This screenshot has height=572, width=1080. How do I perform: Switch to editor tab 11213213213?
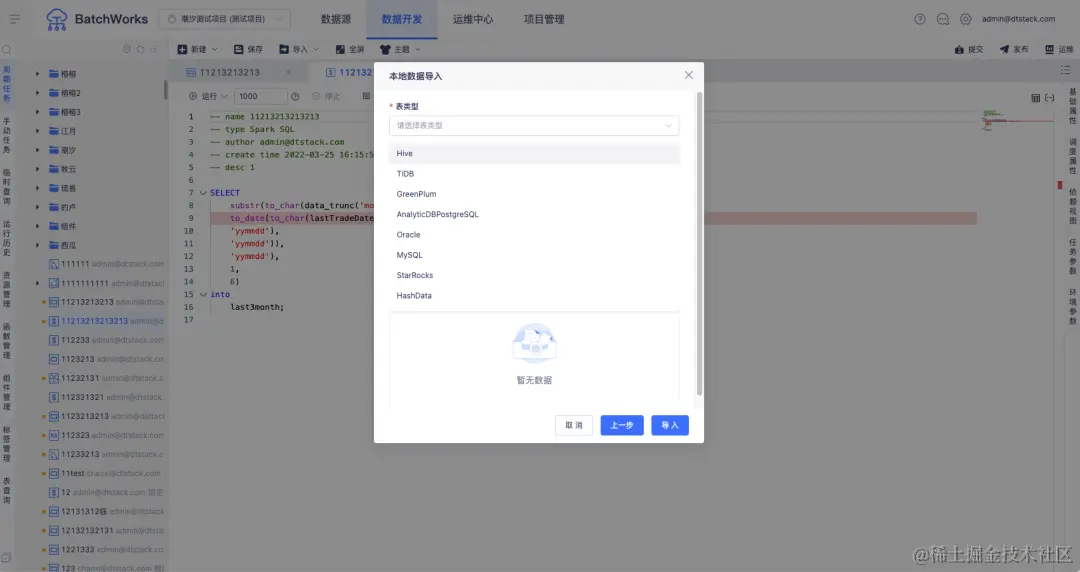pos(229,72)
